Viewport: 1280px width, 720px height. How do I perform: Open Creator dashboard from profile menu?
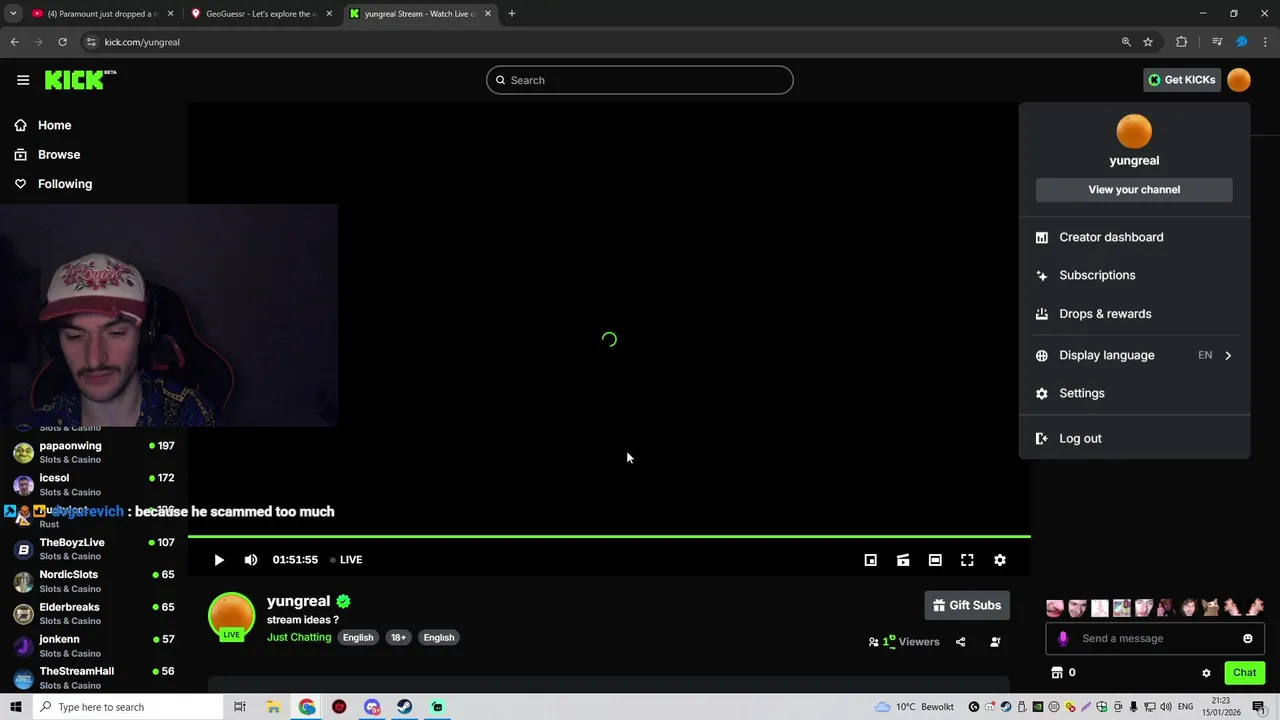tap(1134, 237)
